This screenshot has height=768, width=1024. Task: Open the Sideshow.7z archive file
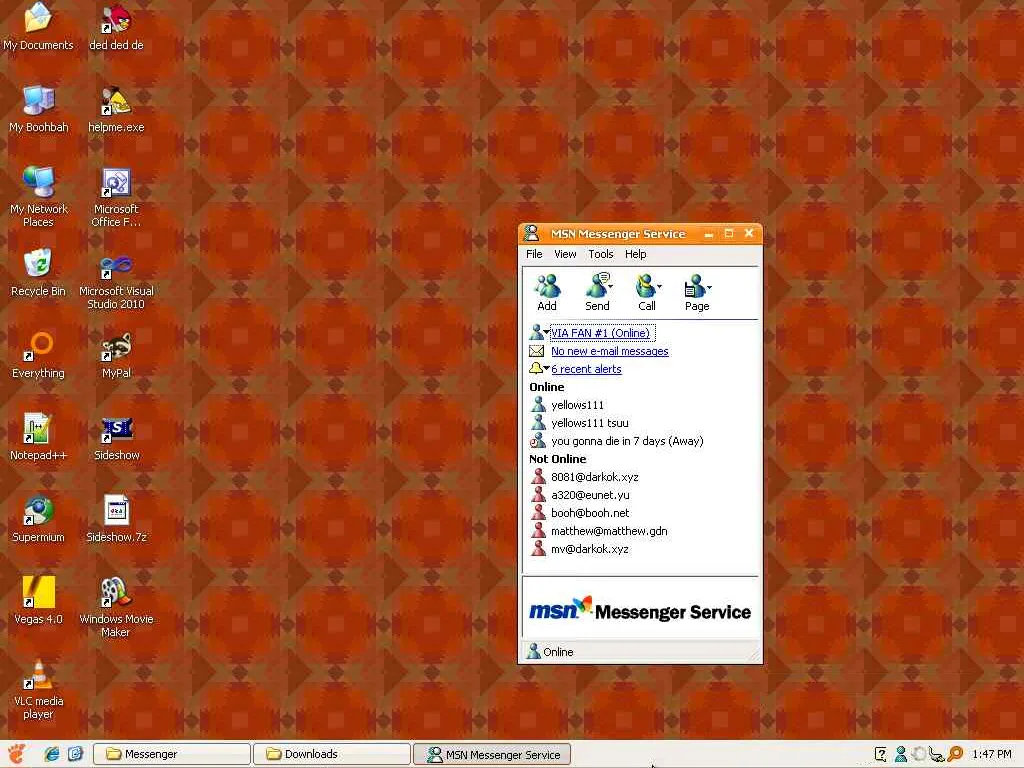pyautogui.click(x=116, y=519)
